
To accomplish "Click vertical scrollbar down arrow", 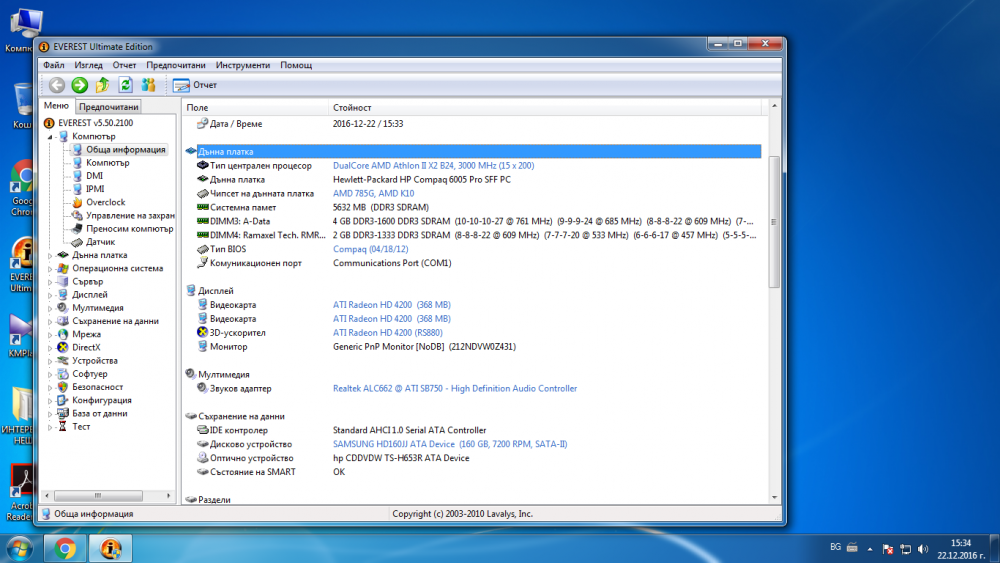I will pos(774,497).
